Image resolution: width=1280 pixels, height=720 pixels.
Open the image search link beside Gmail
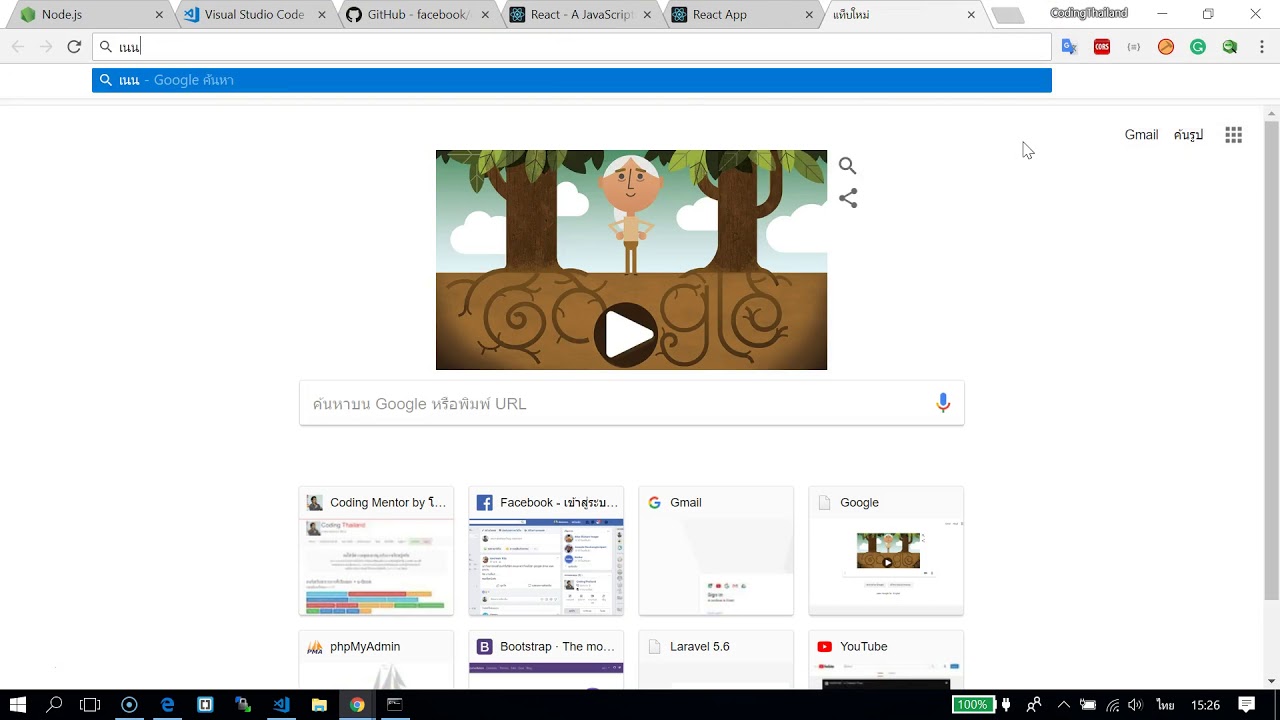[1188, 135]
